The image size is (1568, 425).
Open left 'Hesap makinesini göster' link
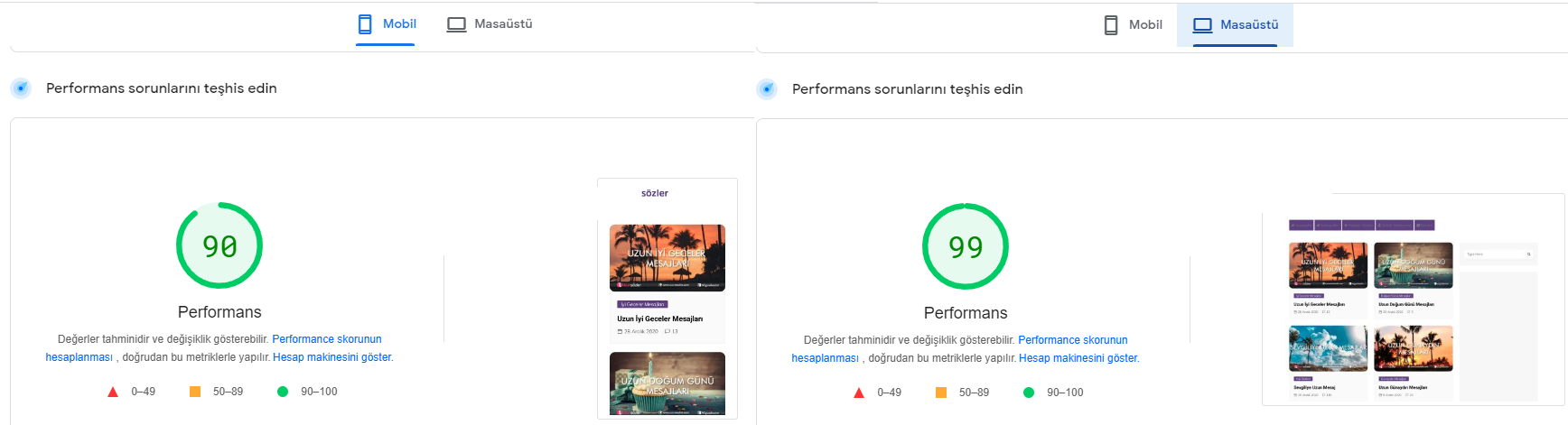point(332,357)
